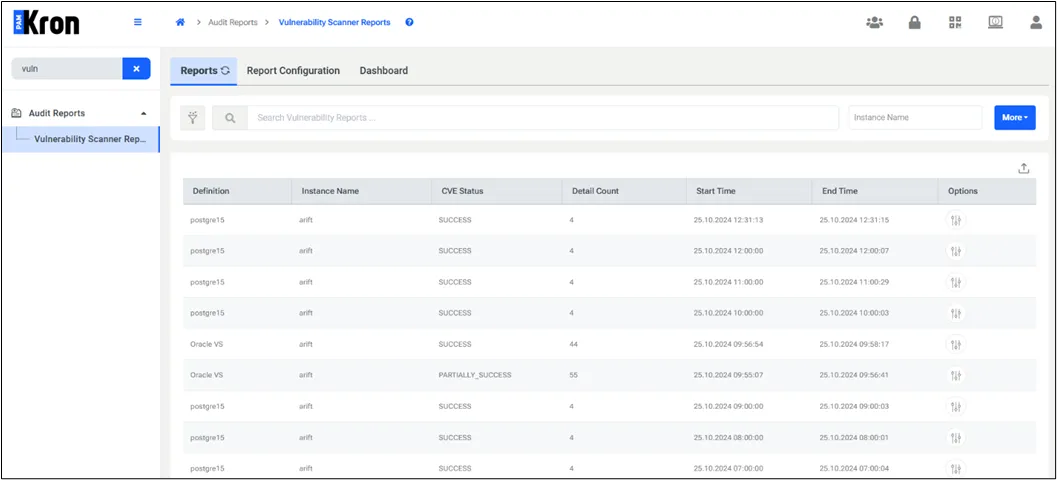Click end time 25.10.2024 09:56:41

coord(854,375)
